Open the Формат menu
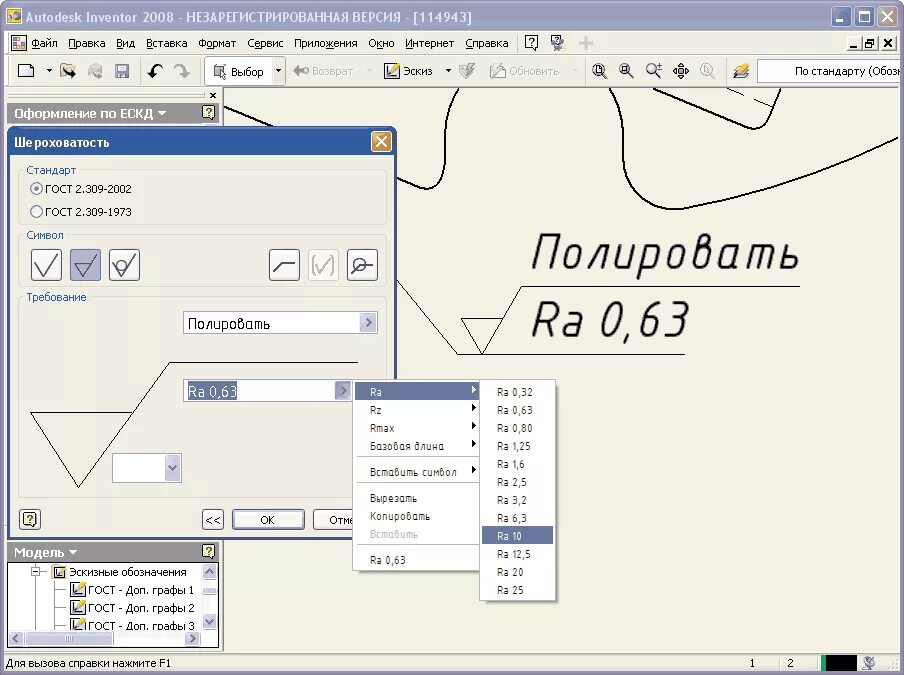Image resolution: width=904 pixels, height=675 pixels. [x=217, y=43]
